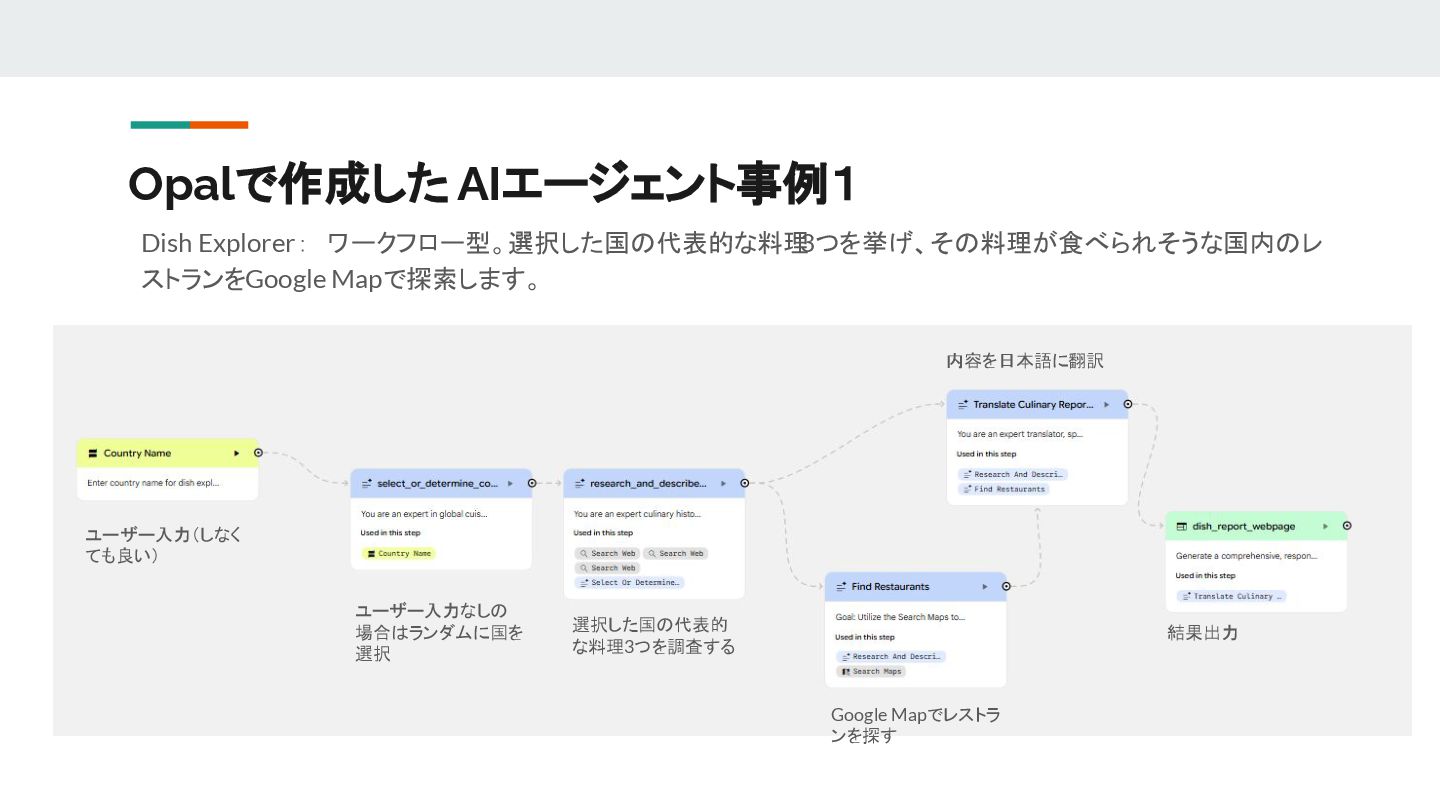This screenshot has height=810, width=1440.
Task: Run the Translate Culinary Repor node via its play arrow
Action: tap(1106, 405)
